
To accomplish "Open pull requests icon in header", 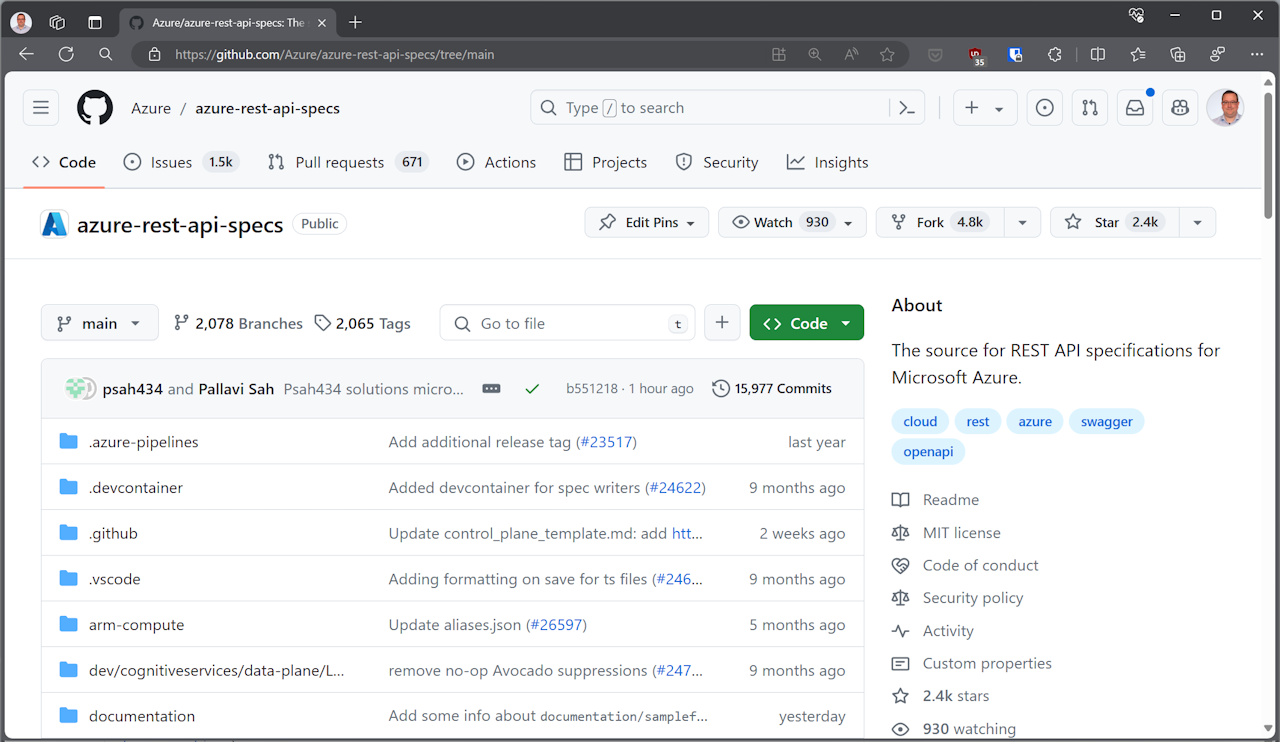I will (x=1090, y=108).
